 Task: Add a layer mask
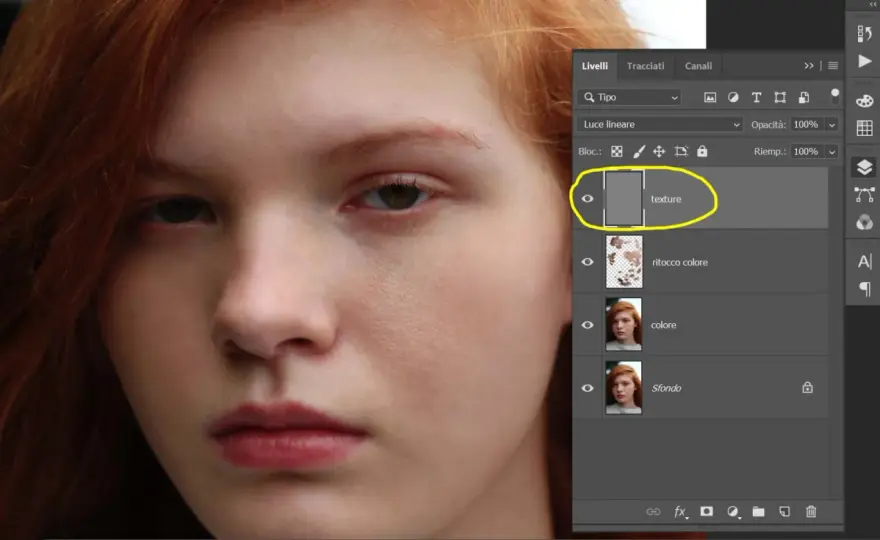[x=707, y=511]
